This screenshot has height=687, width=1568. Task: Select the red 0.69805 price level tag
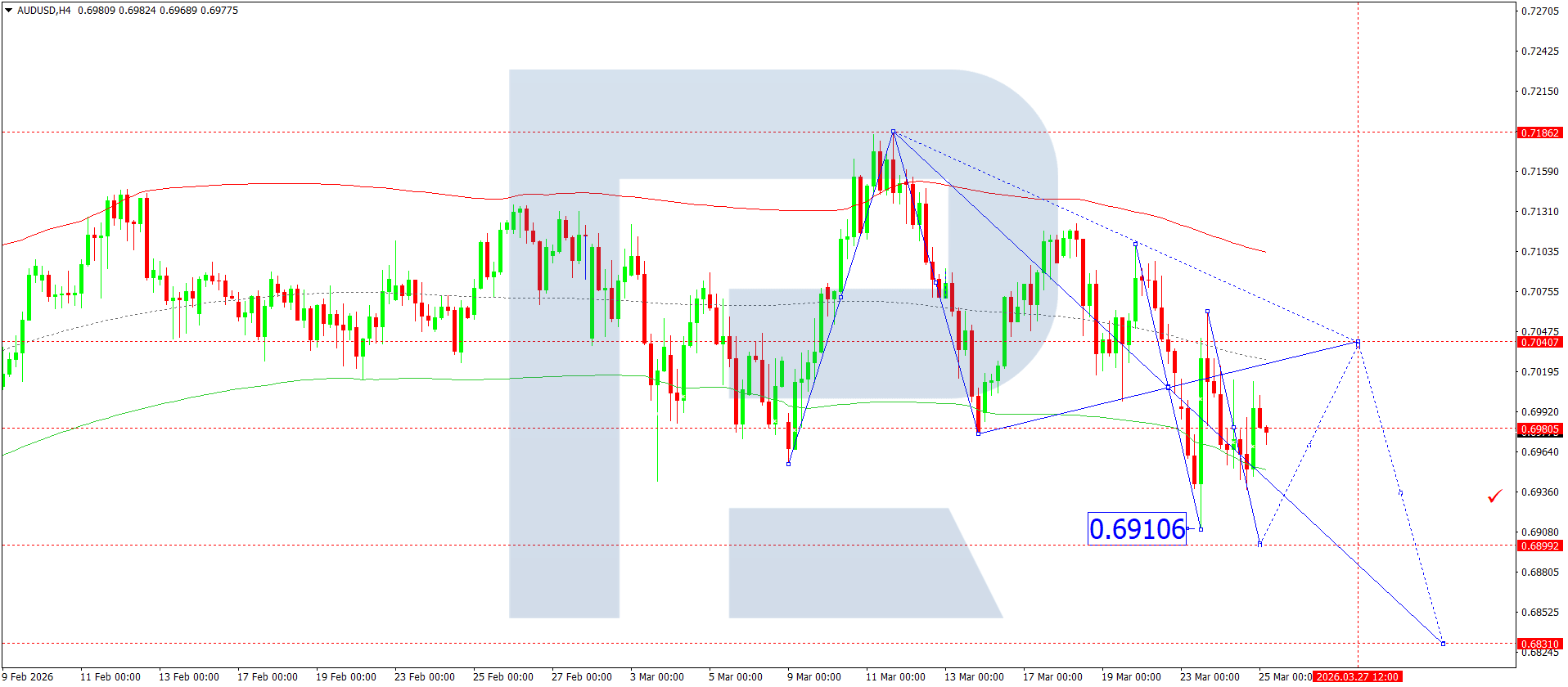point(1539,429)
